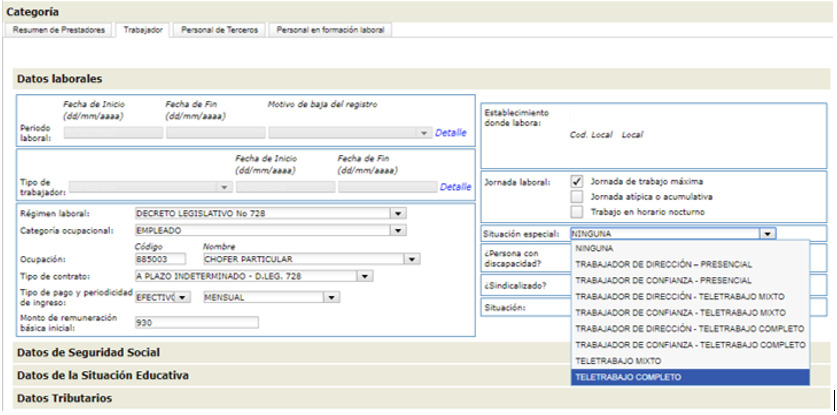Open the Régimen laboral dropdown
Image resolution: width=837 pixels, height=415 pixels.
coord(398,214)
